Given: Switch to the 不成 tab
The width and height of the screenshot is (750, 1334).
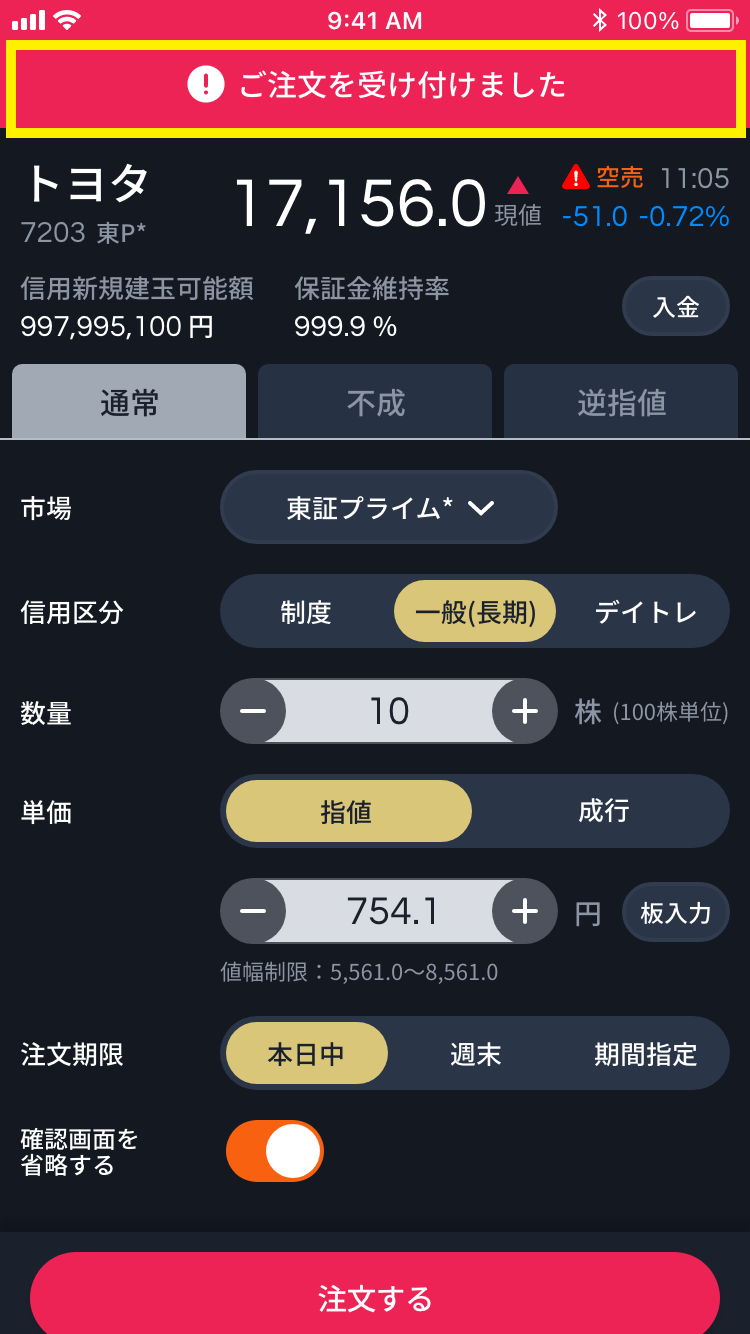Looking at the screenshot, I should [375, 402].
